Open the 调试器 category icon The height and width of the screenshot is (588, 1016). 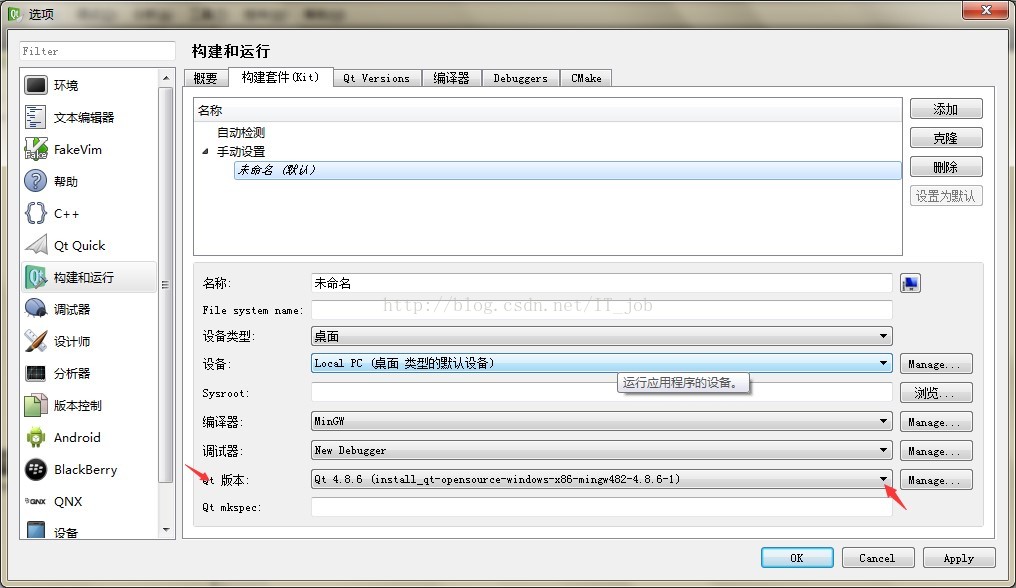pos(36,309)
